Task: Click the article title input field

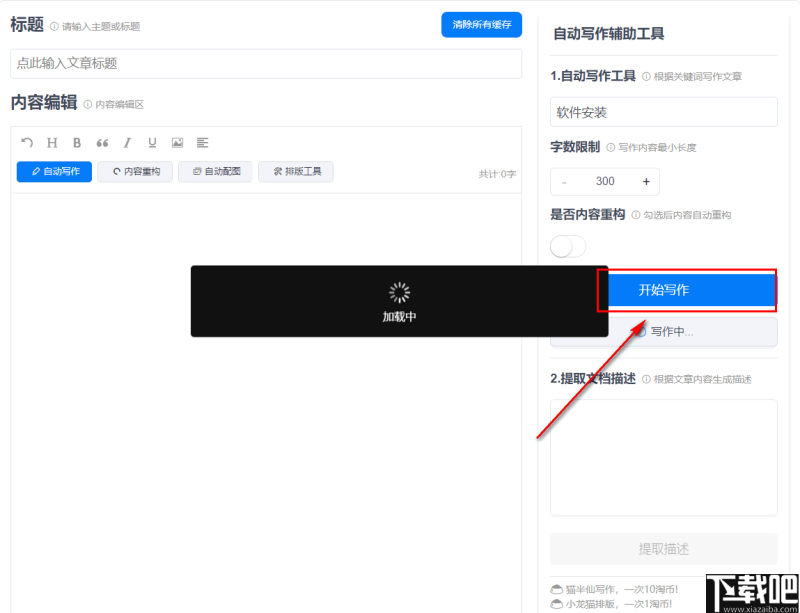Action: 266,64
